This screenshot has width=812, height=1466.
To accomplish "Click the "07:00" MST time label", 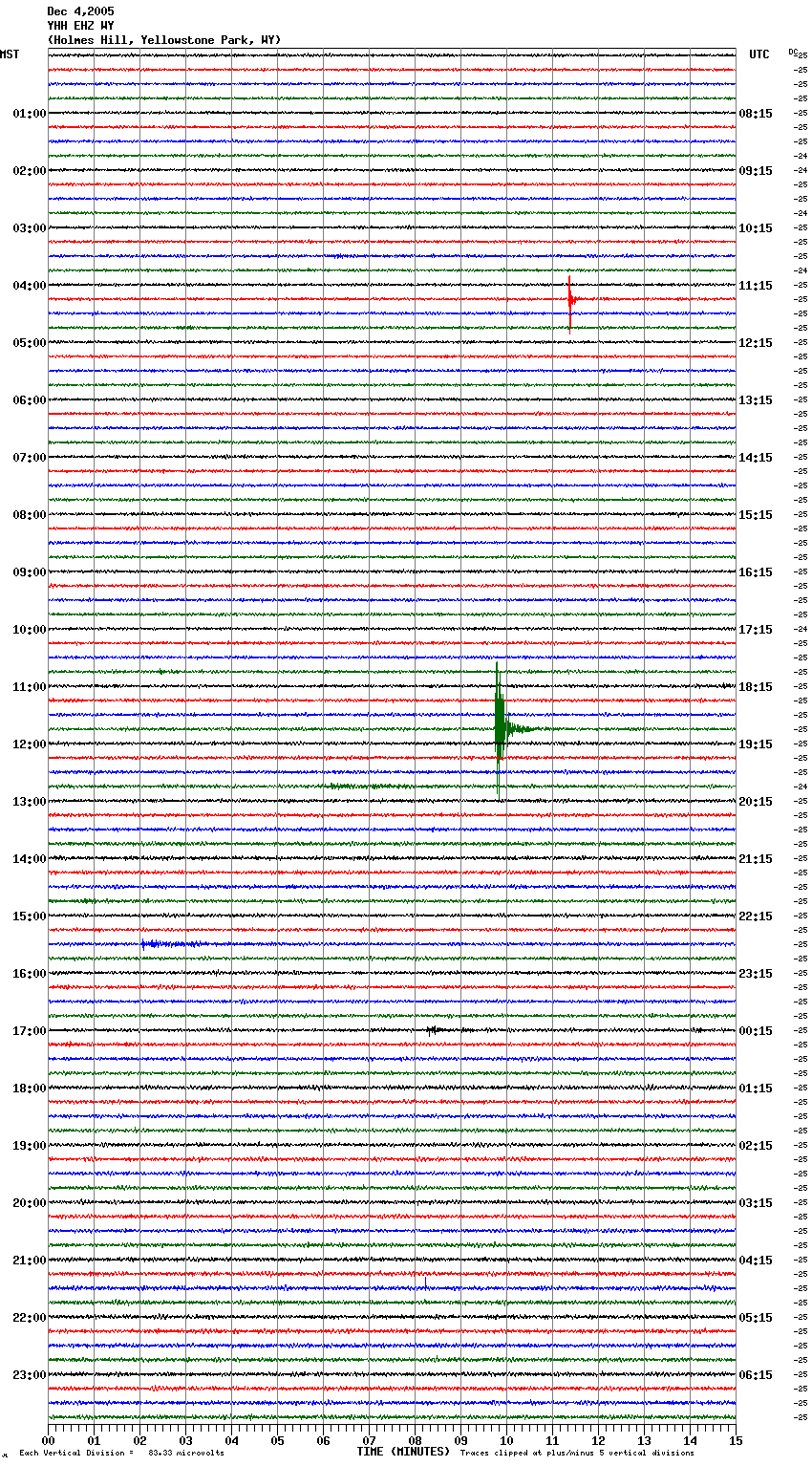I will (30, 458).
